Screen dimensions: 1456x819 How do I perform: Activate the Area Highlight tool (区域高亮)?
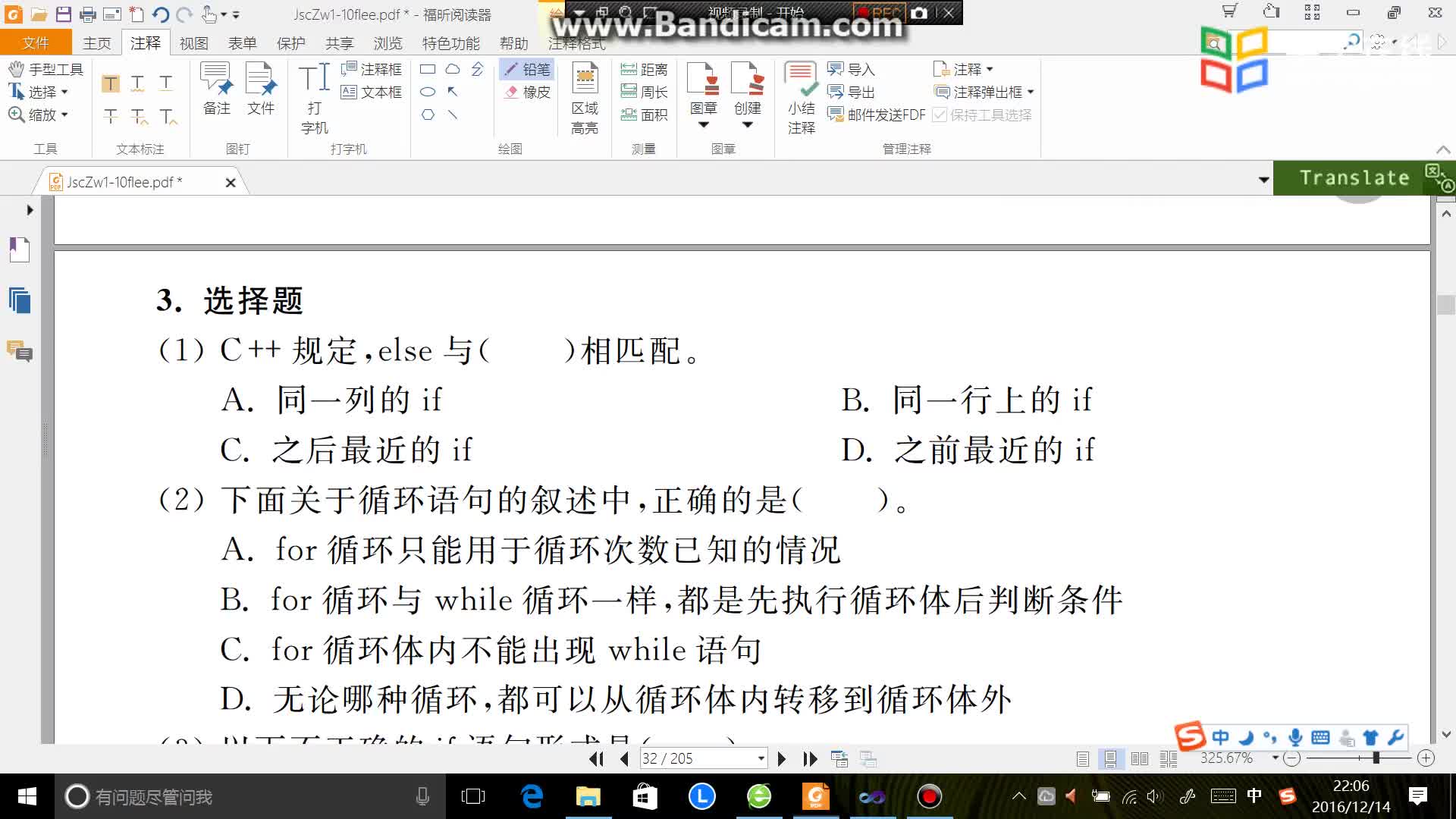(585, 99)
